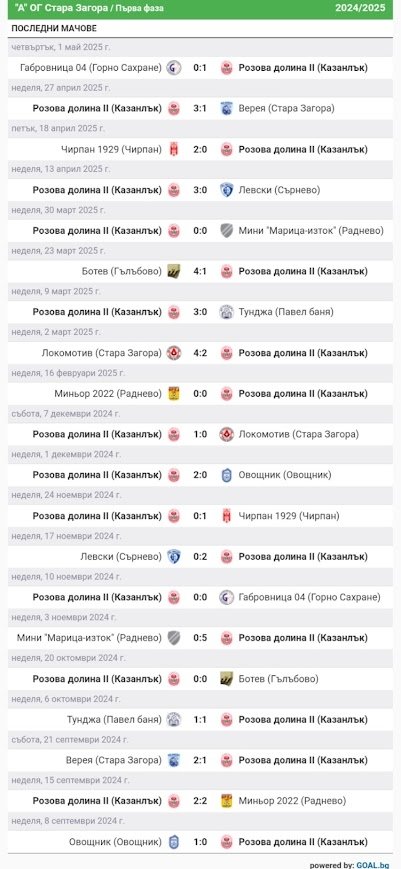Click the Локомотив crest in the 2 март match
This screenshot has height=869, width=401.
pyautogui.click(x=174, y=353)
